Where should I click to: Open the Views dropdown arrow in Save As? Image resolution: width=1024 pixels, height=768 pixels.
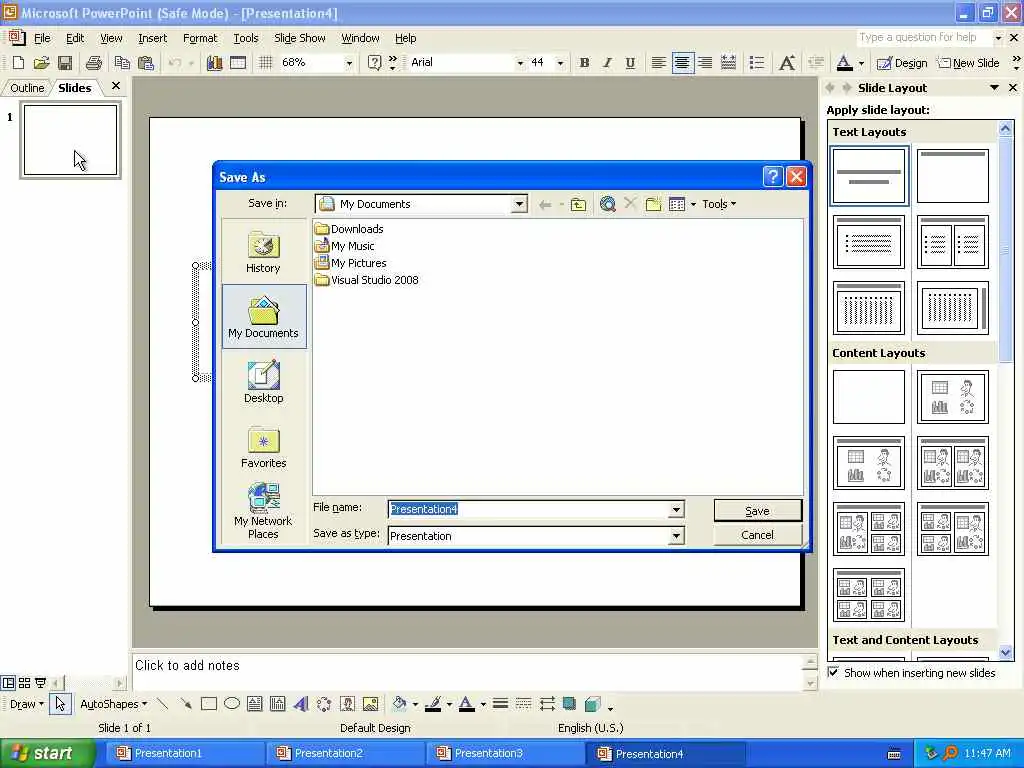(x=693, y=204)
